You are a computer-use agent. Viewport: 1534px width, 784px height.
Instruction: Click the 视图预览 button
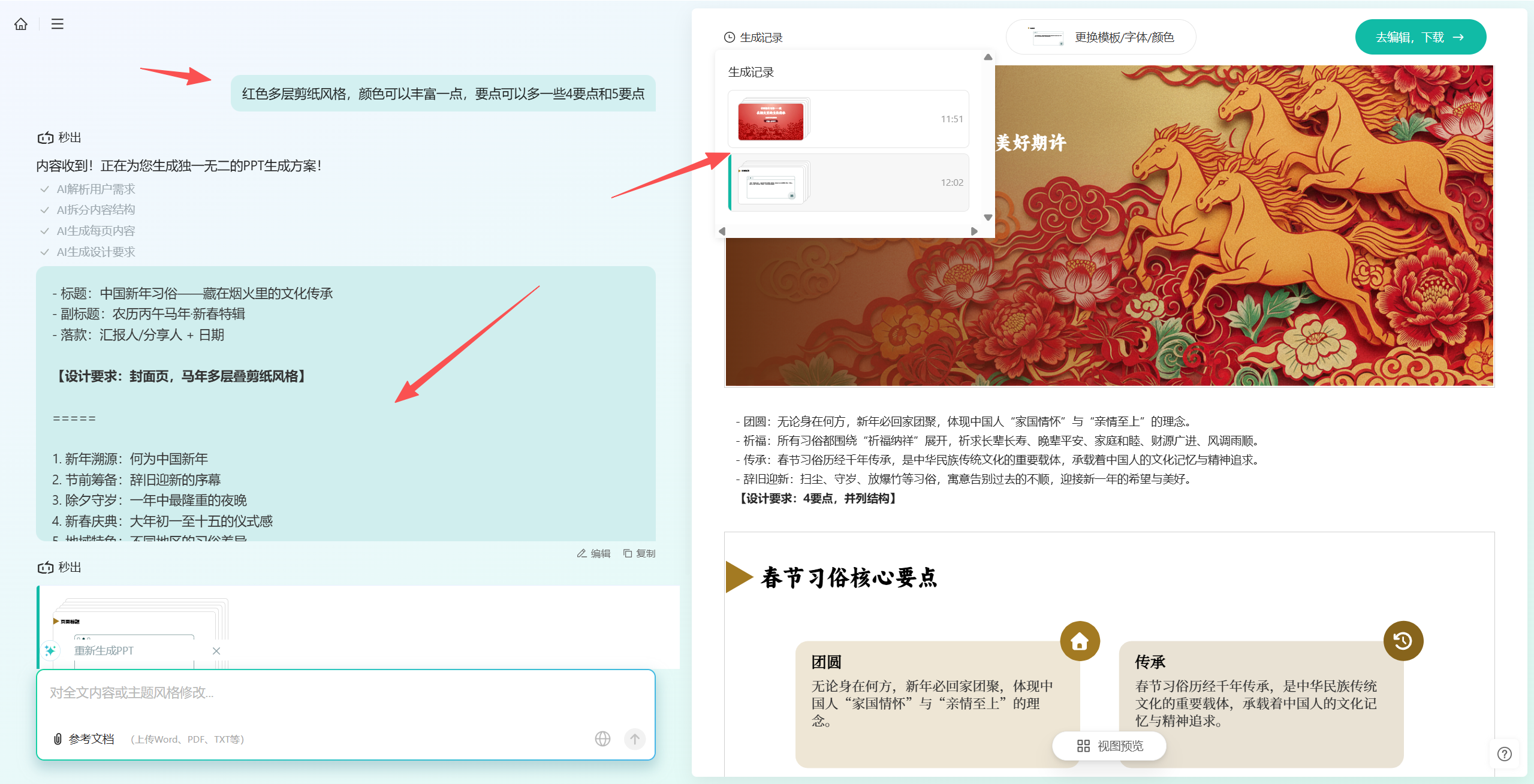1110,746
